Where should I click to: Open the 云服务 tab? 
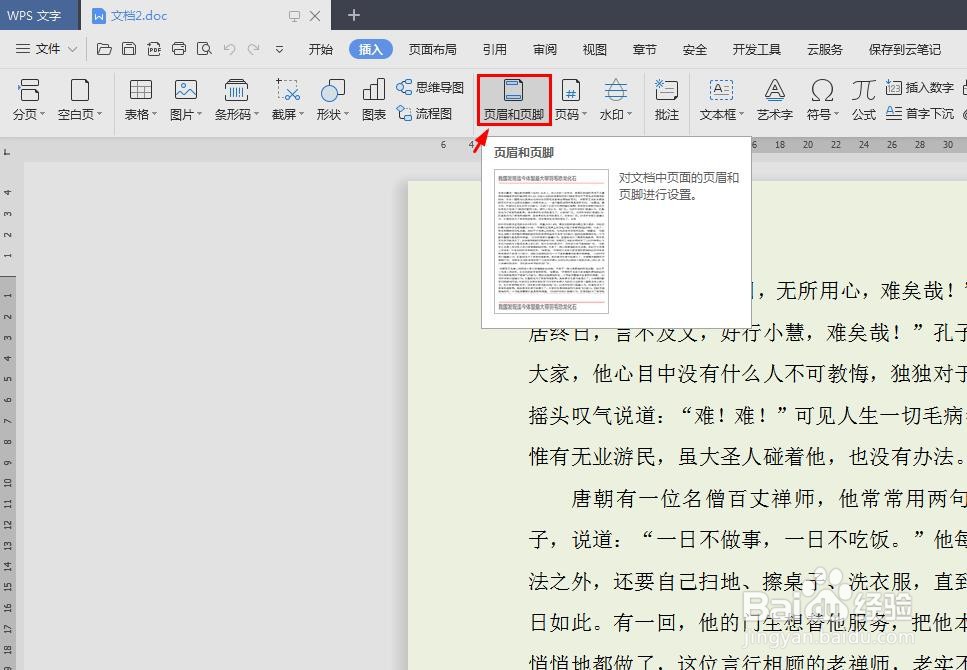tap(825, 49)
